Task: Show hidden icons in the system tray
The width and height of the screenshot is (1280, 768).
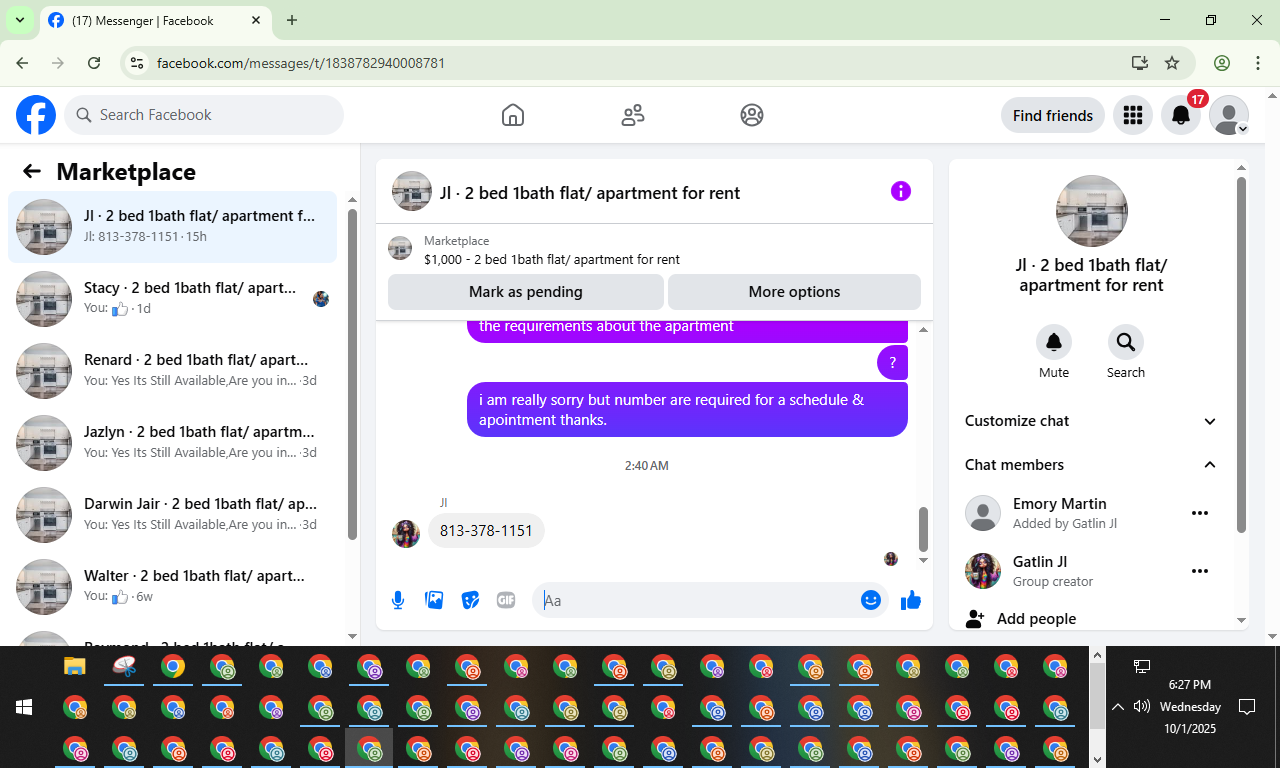Action: click(1118, 707)
